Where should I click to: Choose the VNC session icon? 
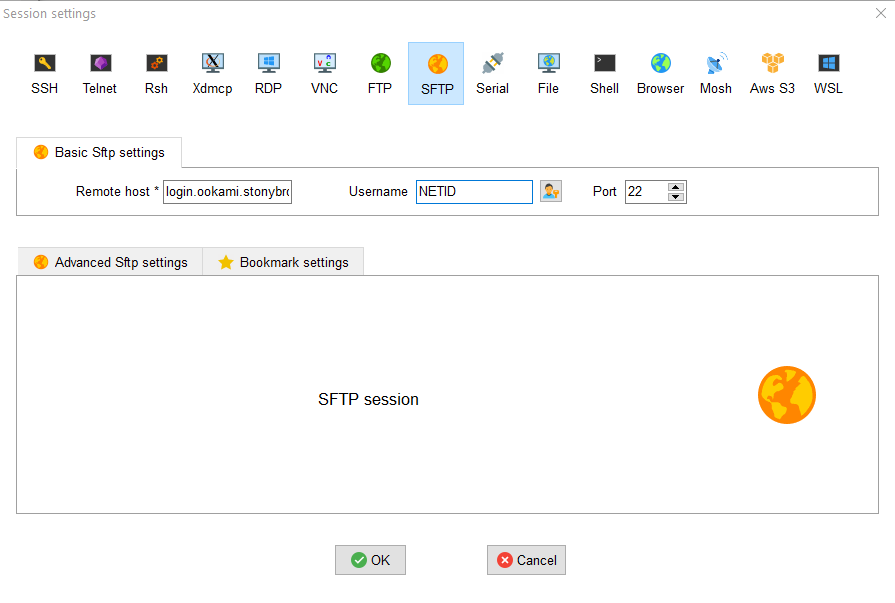(324, 73)
